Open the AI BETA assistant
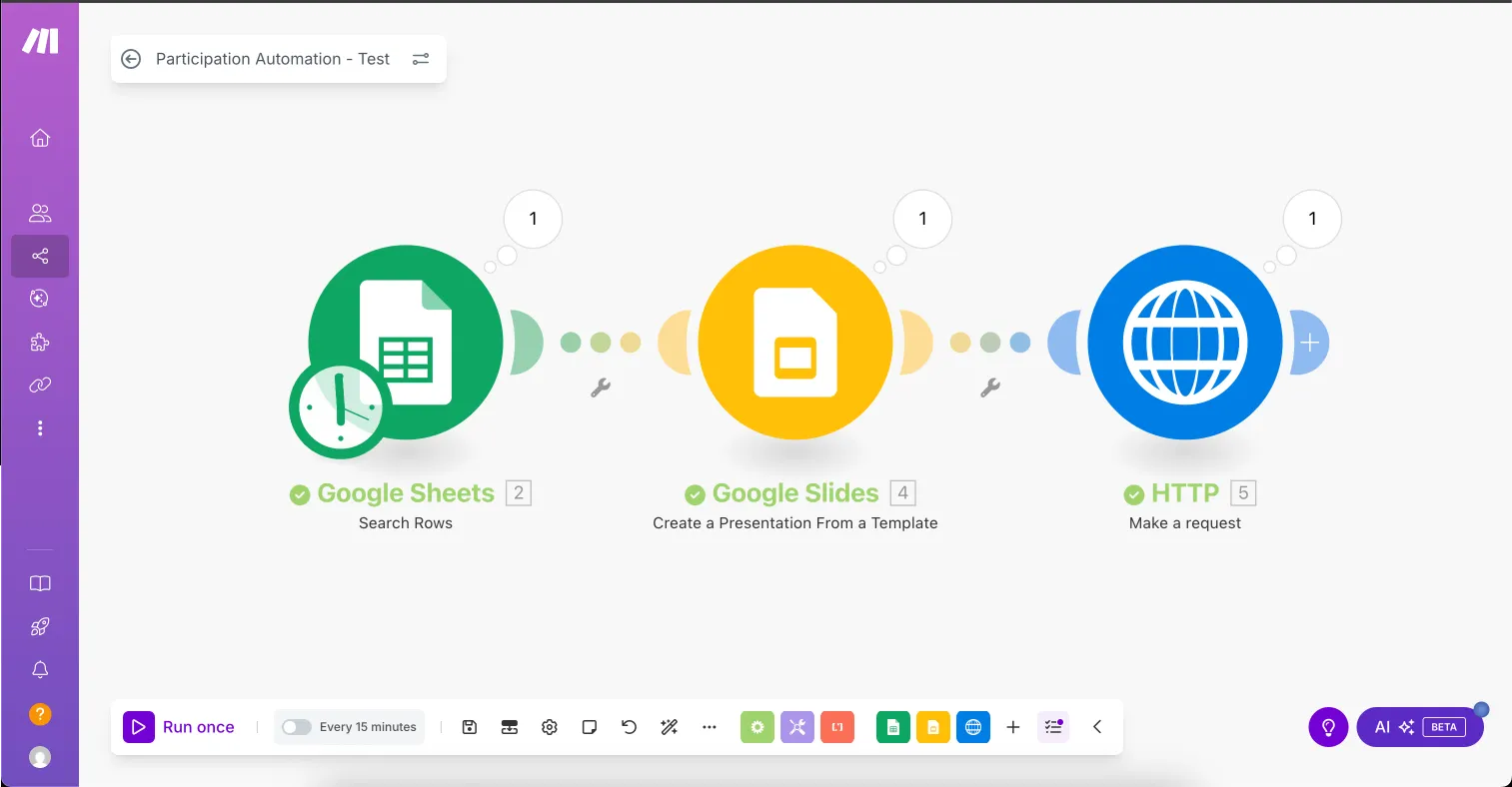Viewport: 1512px width, 787px height. click(1420, 727)
